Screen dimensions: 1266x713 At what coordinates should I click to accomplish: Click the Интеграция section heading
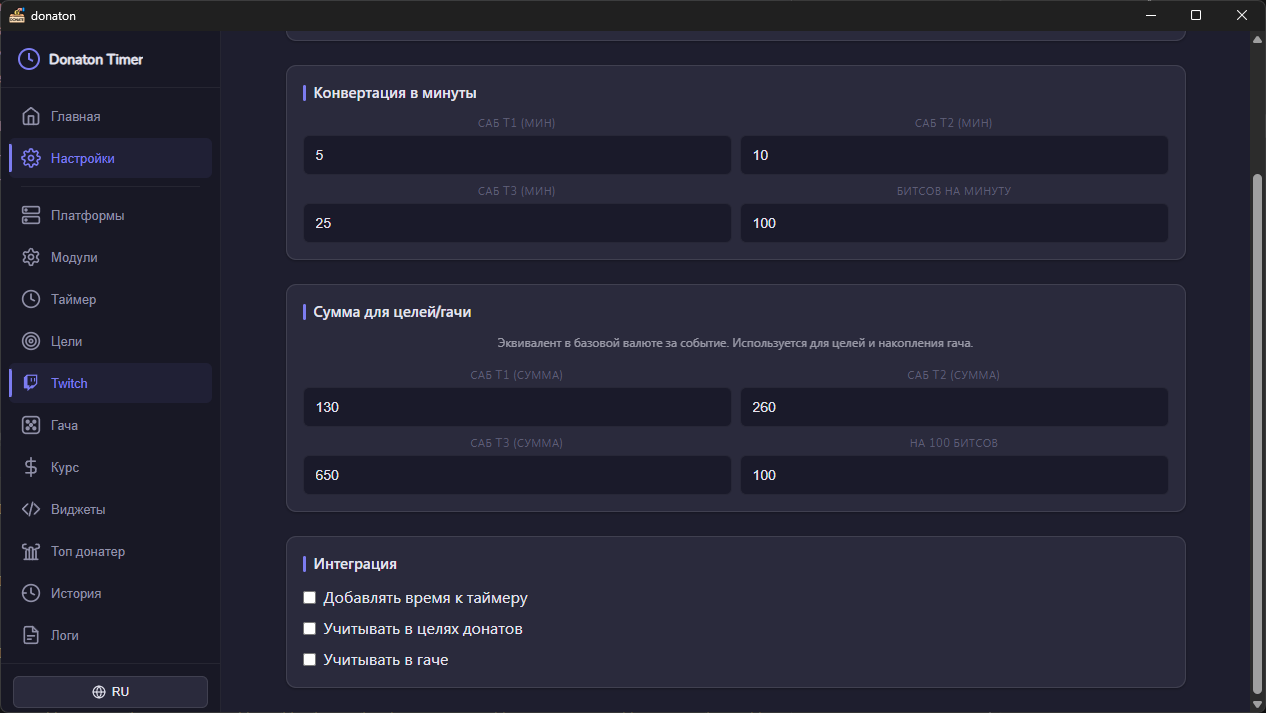(355, 564)
